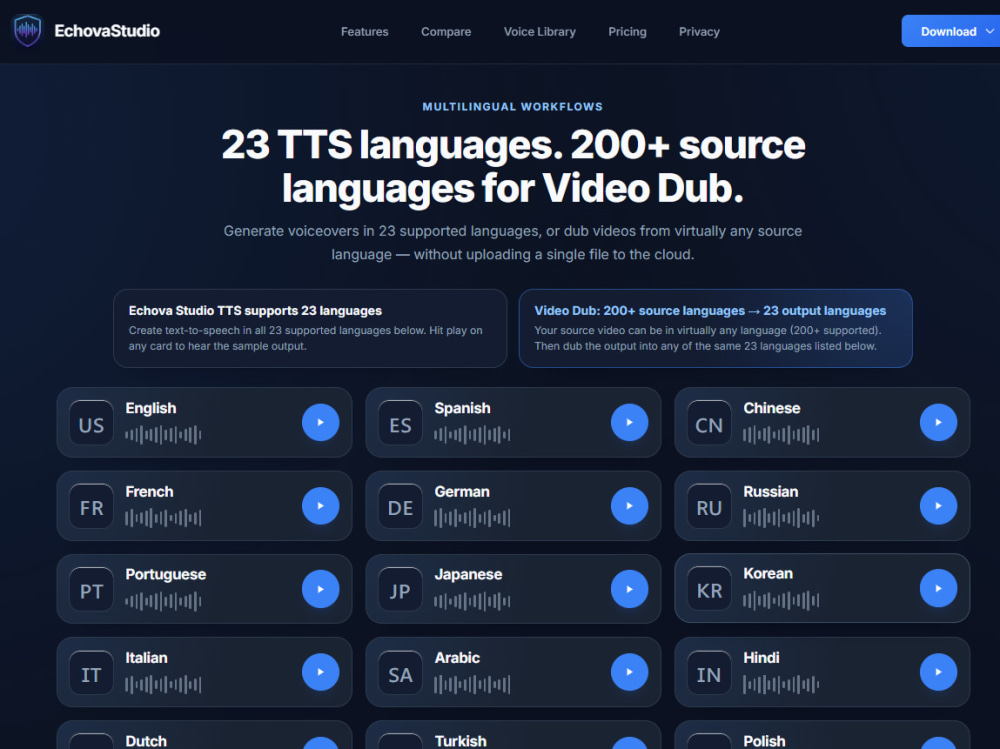Click the EchovaStudio shield logo icon
The height and width of the screenshot is (749, 1000).
pyautogui.click(x=27, y=31)
